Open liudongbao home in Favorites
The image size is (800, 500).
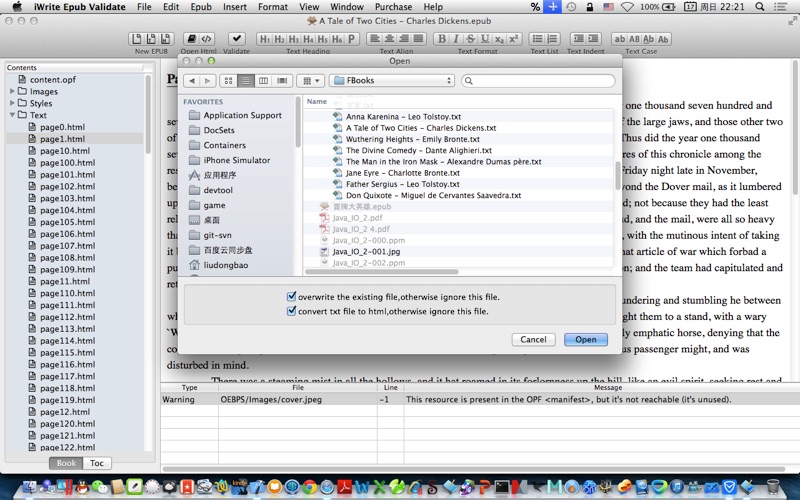click(226, 265)
